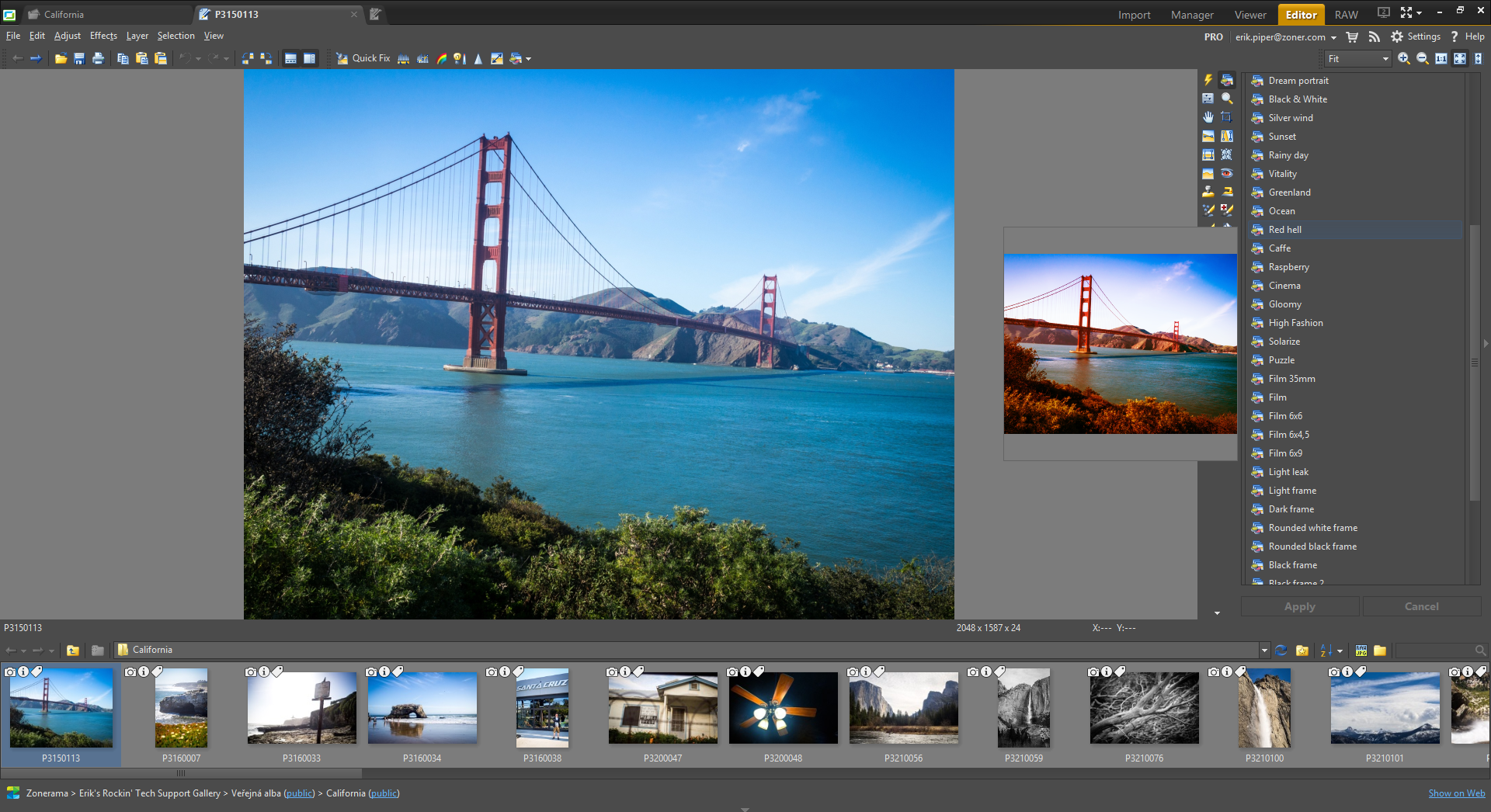
Task: Click the print icon in toolbar
Action: click(x=98, y=58)
